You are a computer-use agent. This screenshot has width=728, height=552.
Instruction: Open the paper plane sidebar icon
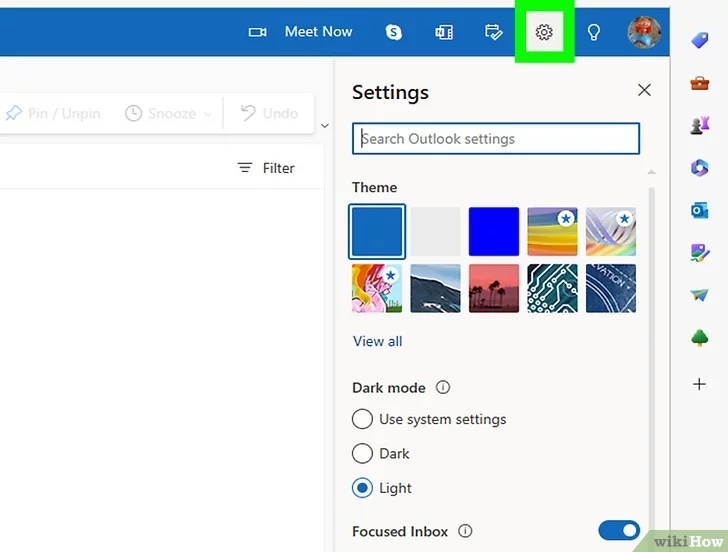[x=699, y=294]
